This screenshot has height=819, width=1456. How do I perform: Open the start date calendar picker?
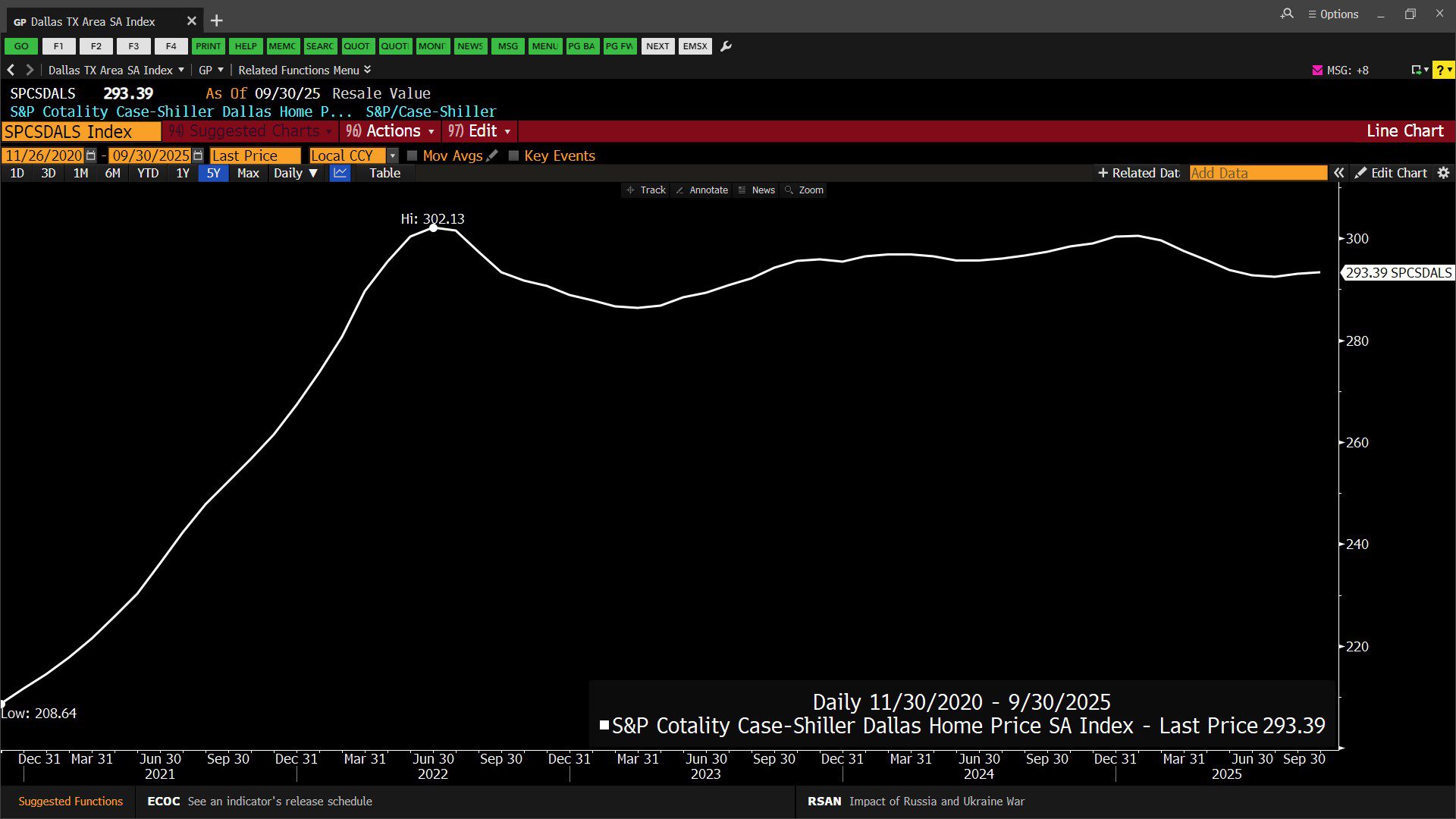91,155
